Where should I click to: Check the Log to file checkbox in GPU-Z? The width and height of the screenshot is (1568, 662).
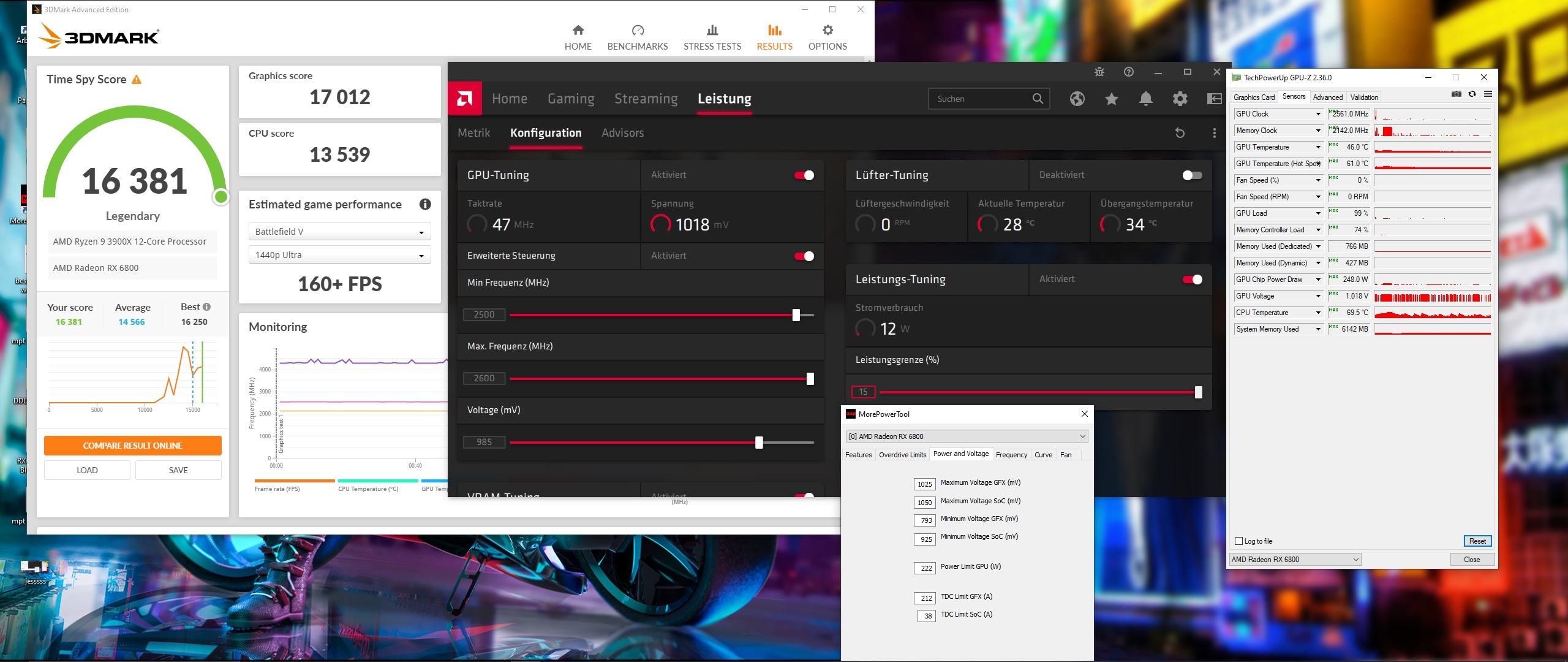coord(1238,541)
